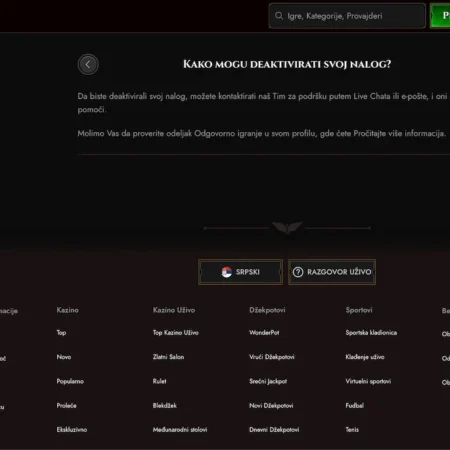The image size is (450, 450).
Task: Click the question mark live chat icon
Action: point(298,272)
